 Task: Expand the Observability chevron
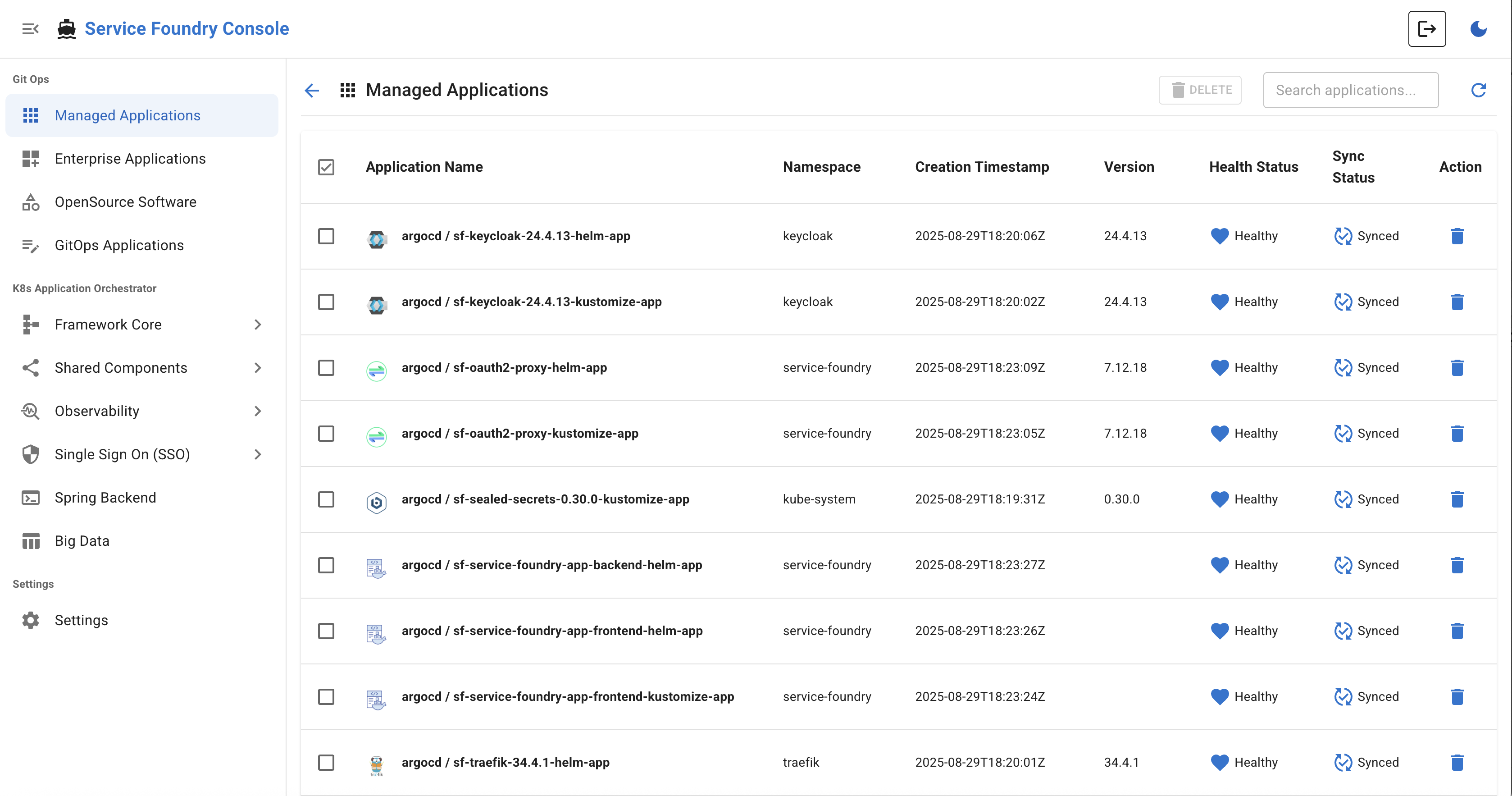[x=257, y=411]
